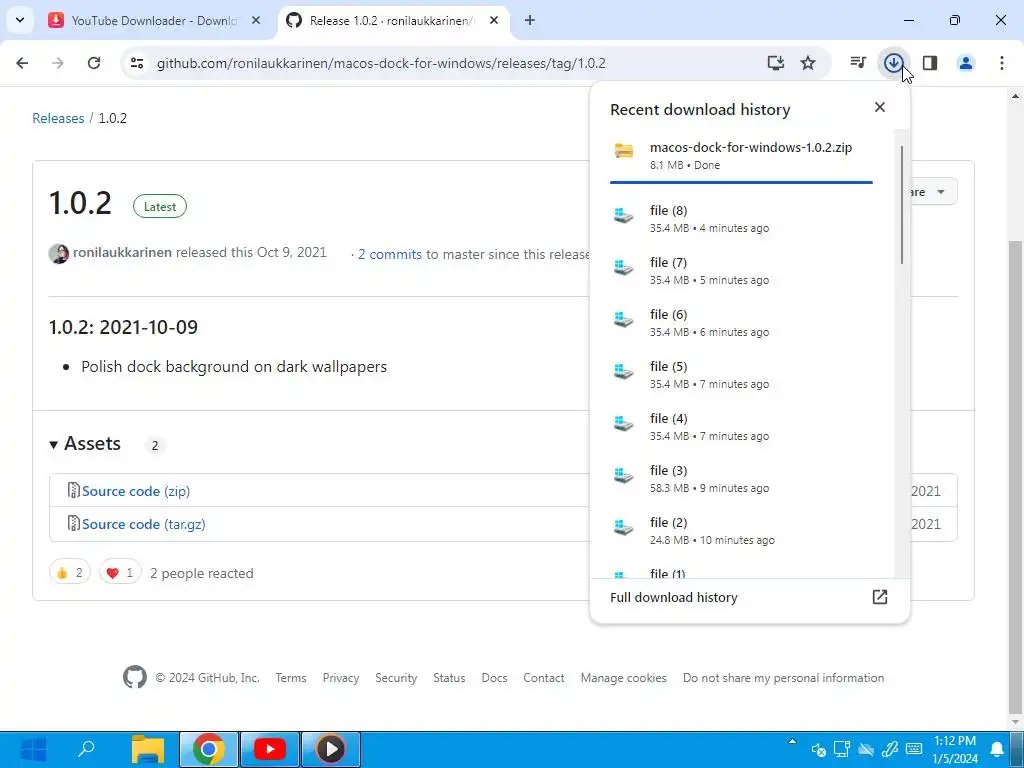Download Source code (zip)
Viewport: 1024px width, 768px height.
pos(136,491)
